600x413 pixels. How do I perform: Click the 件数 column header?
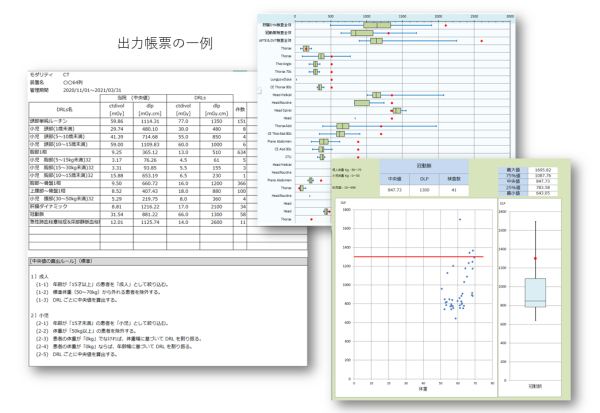pyautogui.click(x=239, y=108)
